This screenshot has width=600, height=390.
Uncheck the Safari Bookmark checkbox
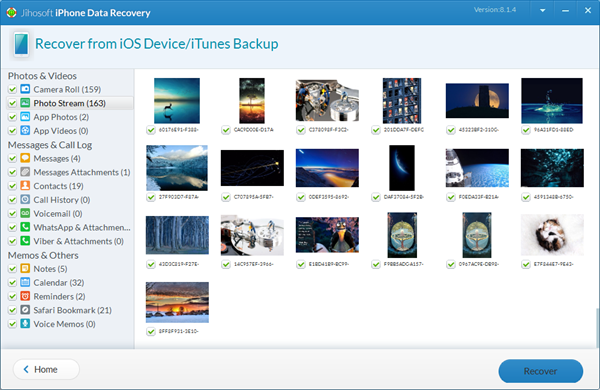tap(12, 310)
